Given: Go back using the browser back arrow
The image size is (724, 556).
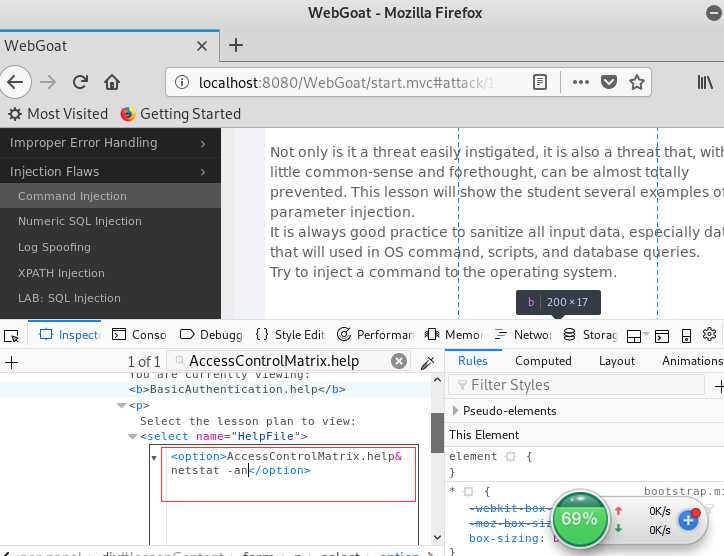Looking at the screenshot, I should point(15,82).
